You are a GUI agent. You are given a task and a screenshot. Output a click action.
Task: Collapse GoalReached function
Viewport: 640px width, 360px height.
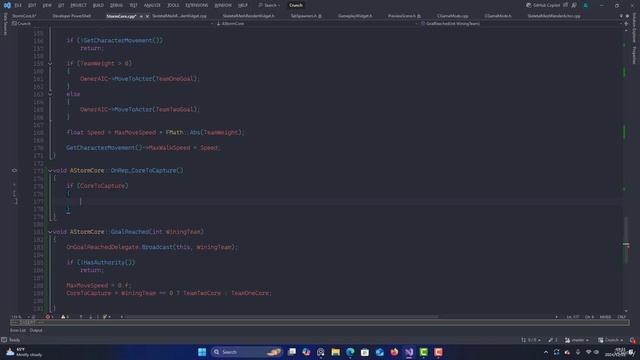(50, 232)
